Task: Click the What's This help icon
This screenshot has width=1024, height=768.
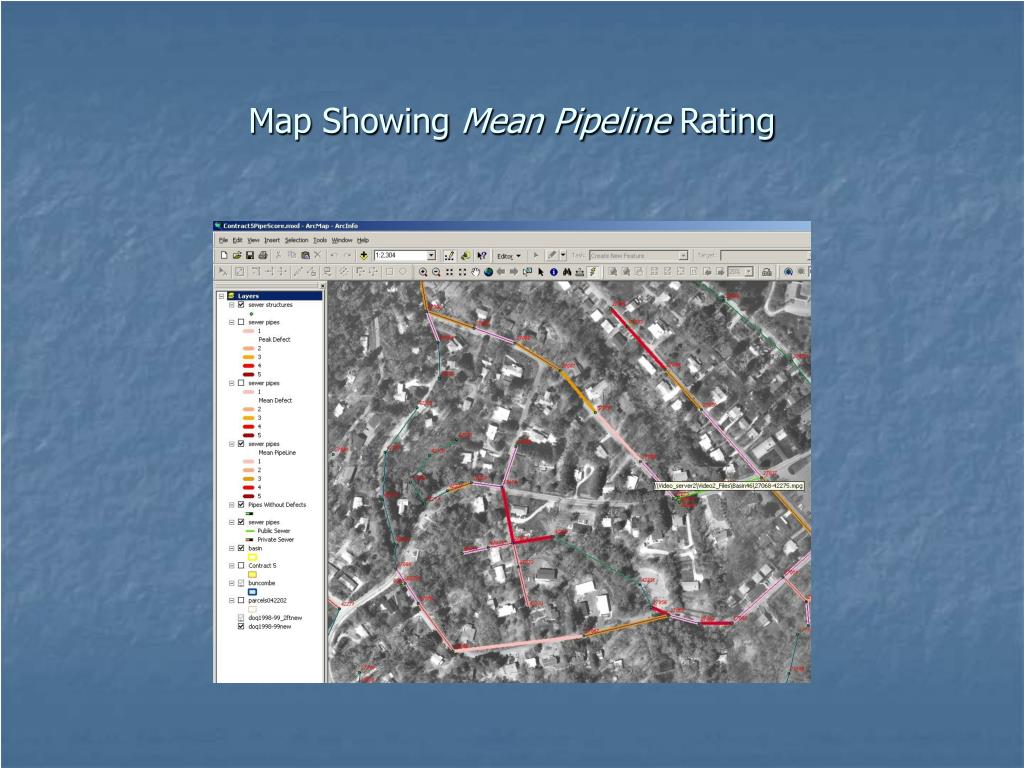Action: (481, 255)
